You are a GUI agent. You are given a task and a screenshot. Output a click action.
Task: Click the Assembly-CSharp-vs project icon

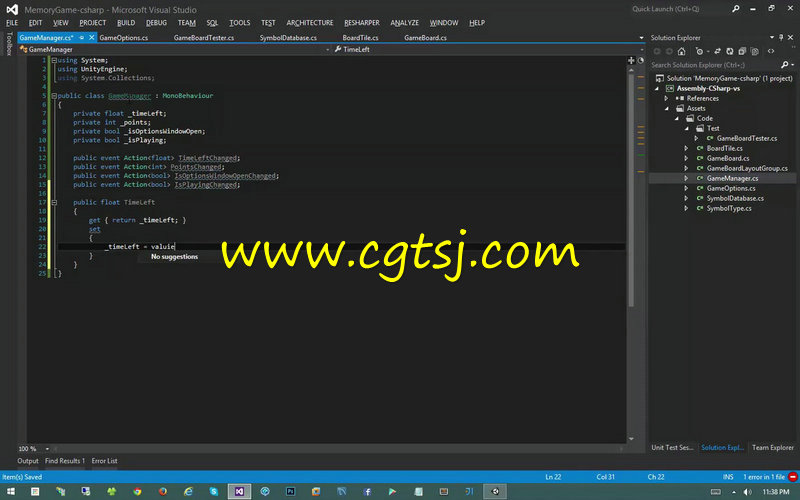[x=670, y=88]
